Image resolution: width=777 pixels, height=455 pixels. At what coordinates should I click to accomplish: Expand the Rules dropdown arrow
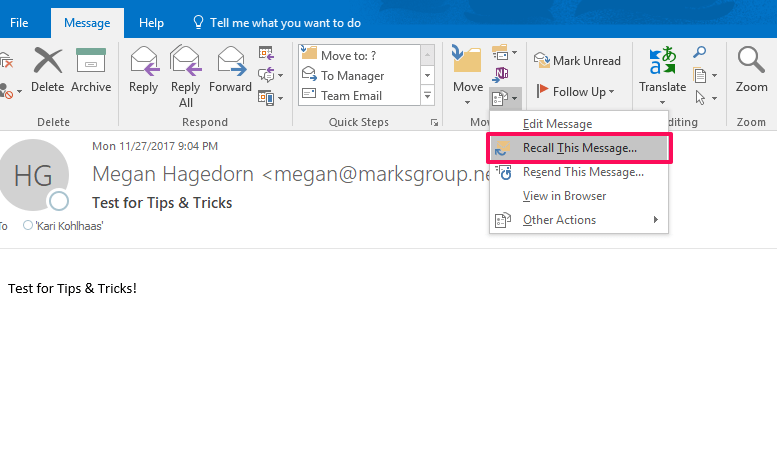coord(514,52)
